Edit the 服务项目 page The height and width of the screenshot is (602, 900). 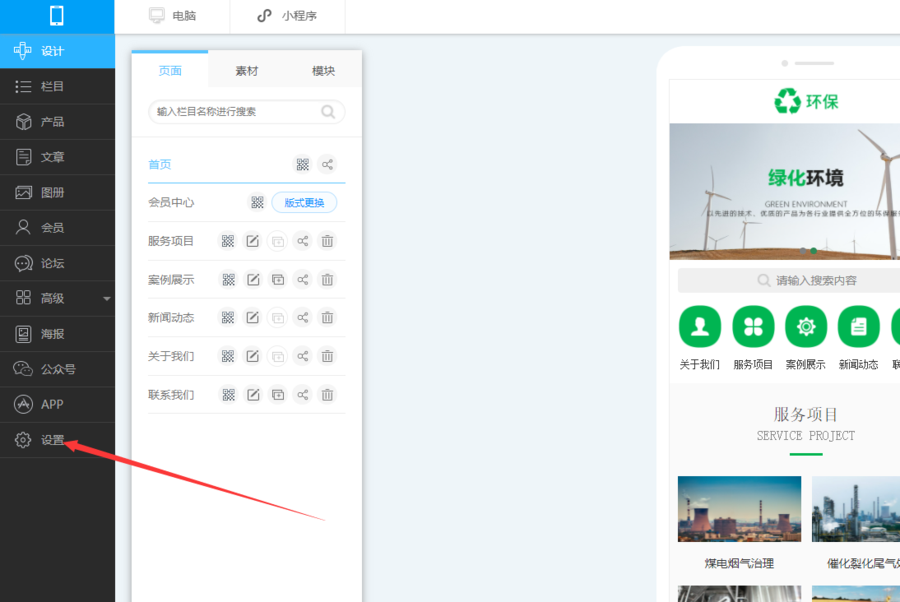click(x=253, y=241)
